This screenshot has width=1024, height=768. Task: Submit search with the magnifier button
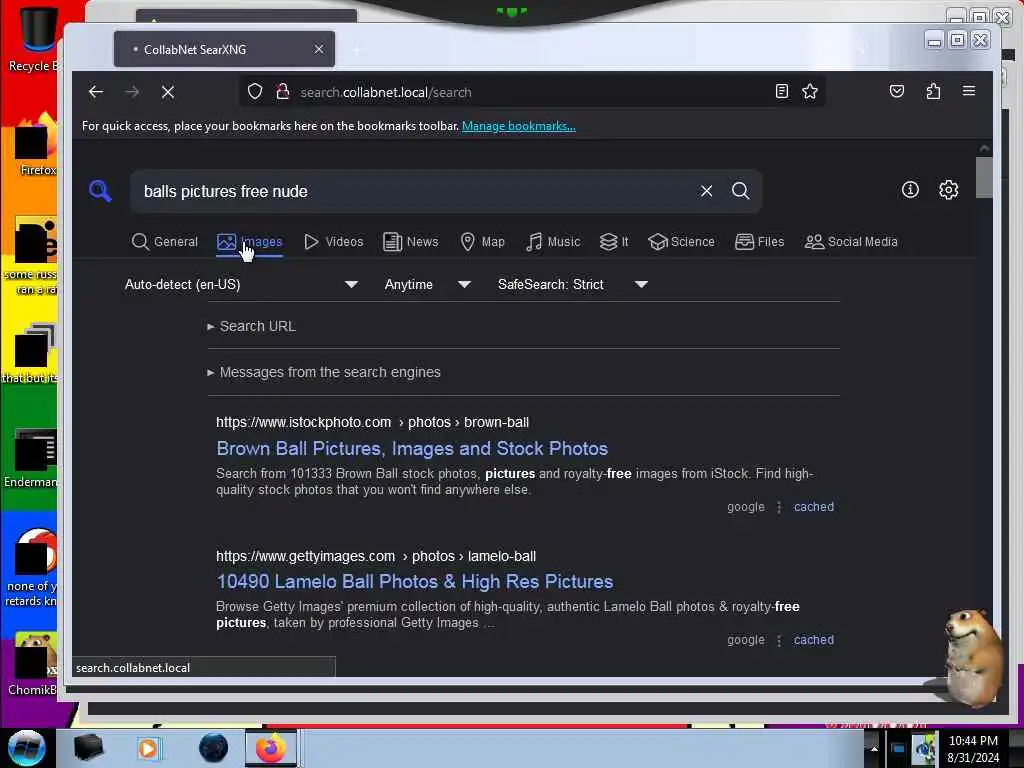pos(741,191)
